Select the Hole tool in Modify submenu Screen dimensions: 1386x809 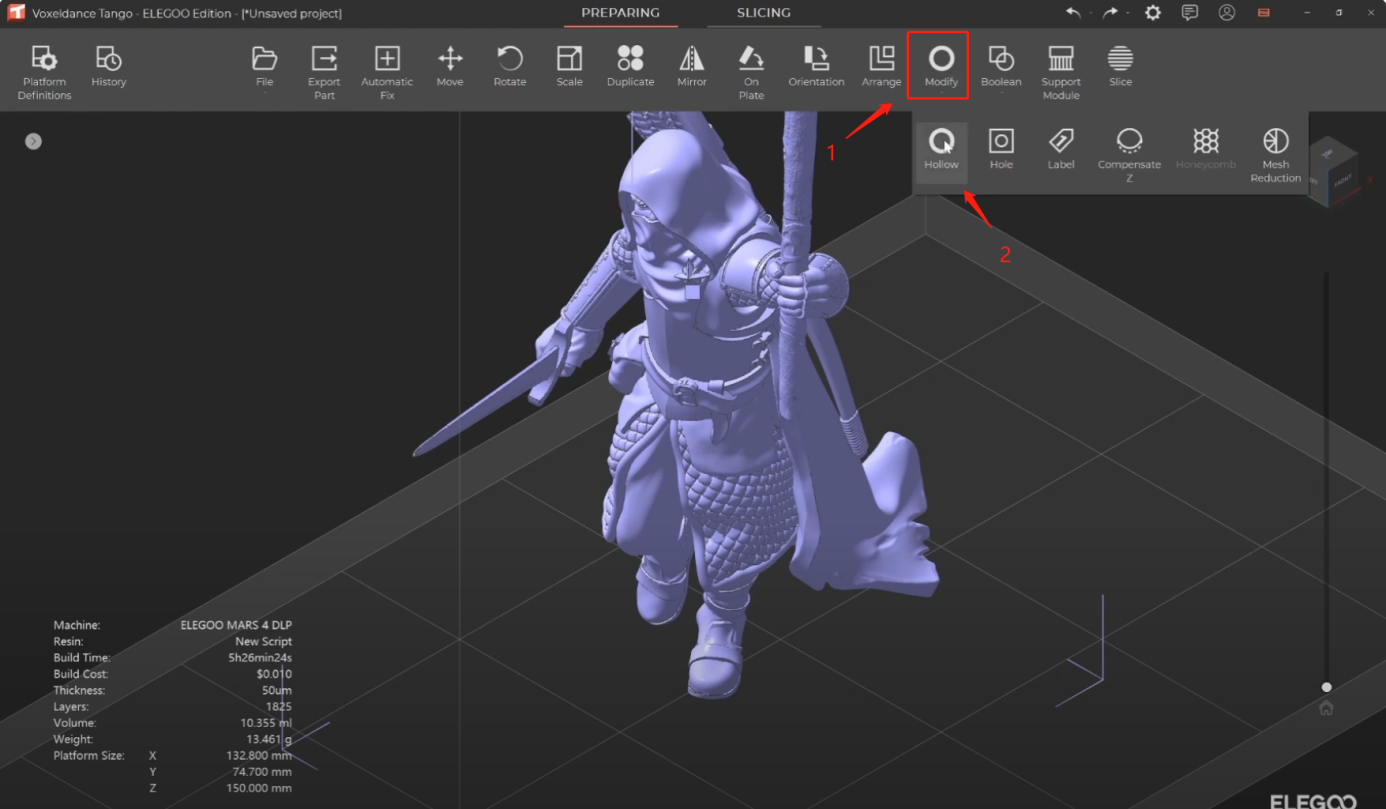[x=1001, y=150]
